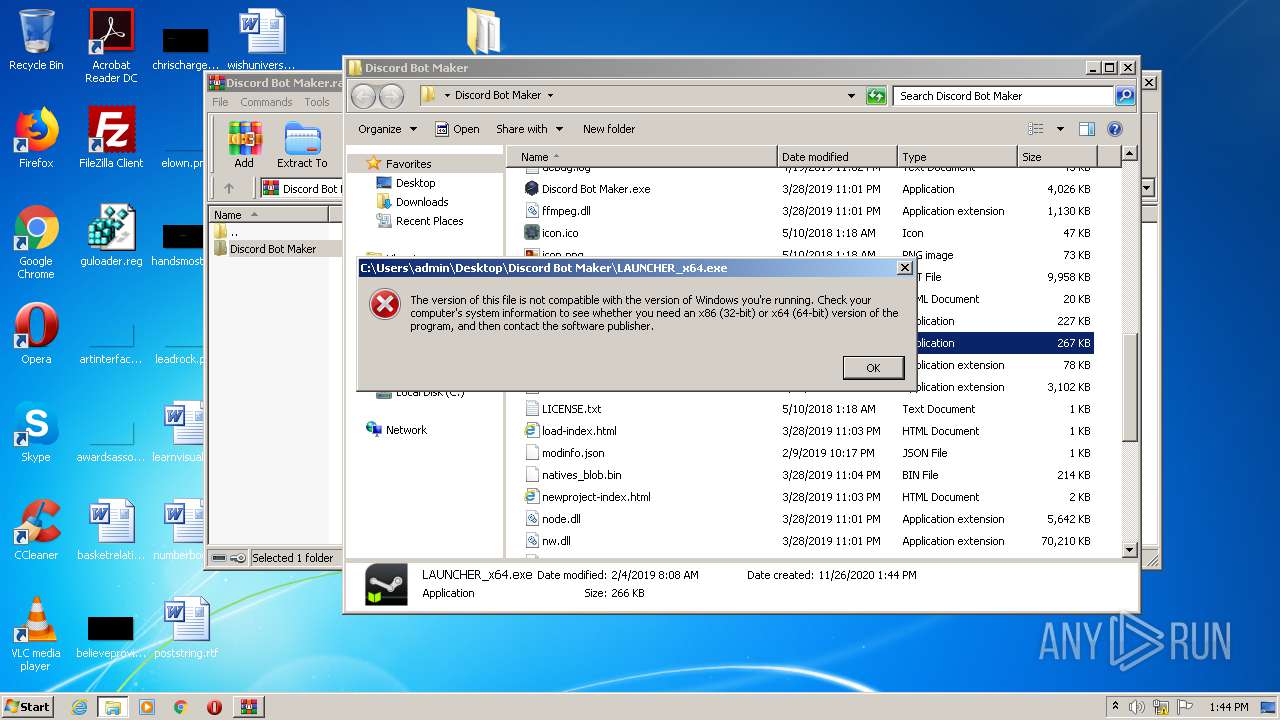1280x720 pixels.
Task: Click WinRAR Add button
Action: (244, 145)
